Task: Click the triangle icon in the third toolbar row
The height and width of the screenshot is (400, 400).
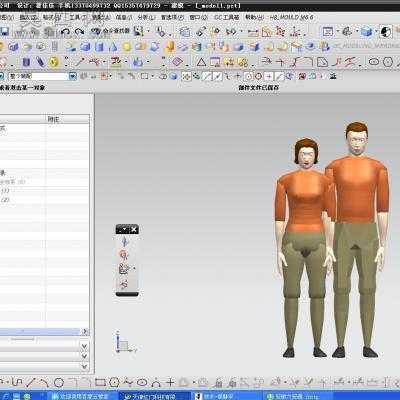Action: point(201,62)
